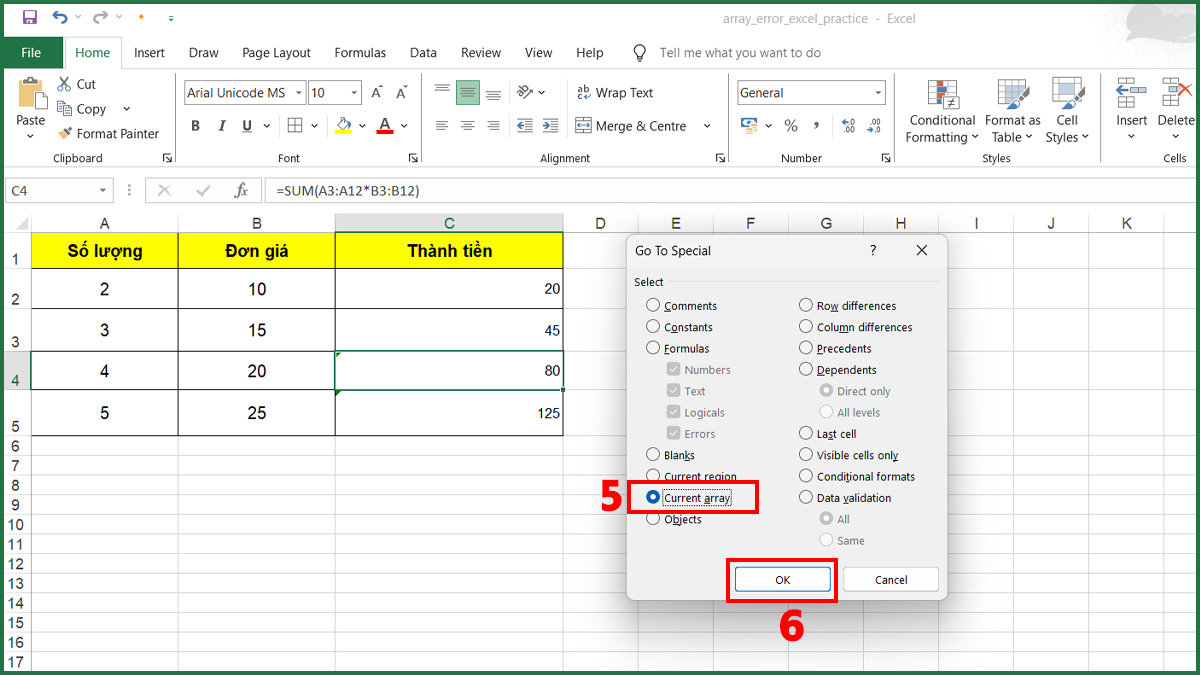The width and height of the screenshot is (1200, 675).
Task: Click the Save icon in the title bar
Action: click(29, 17)
